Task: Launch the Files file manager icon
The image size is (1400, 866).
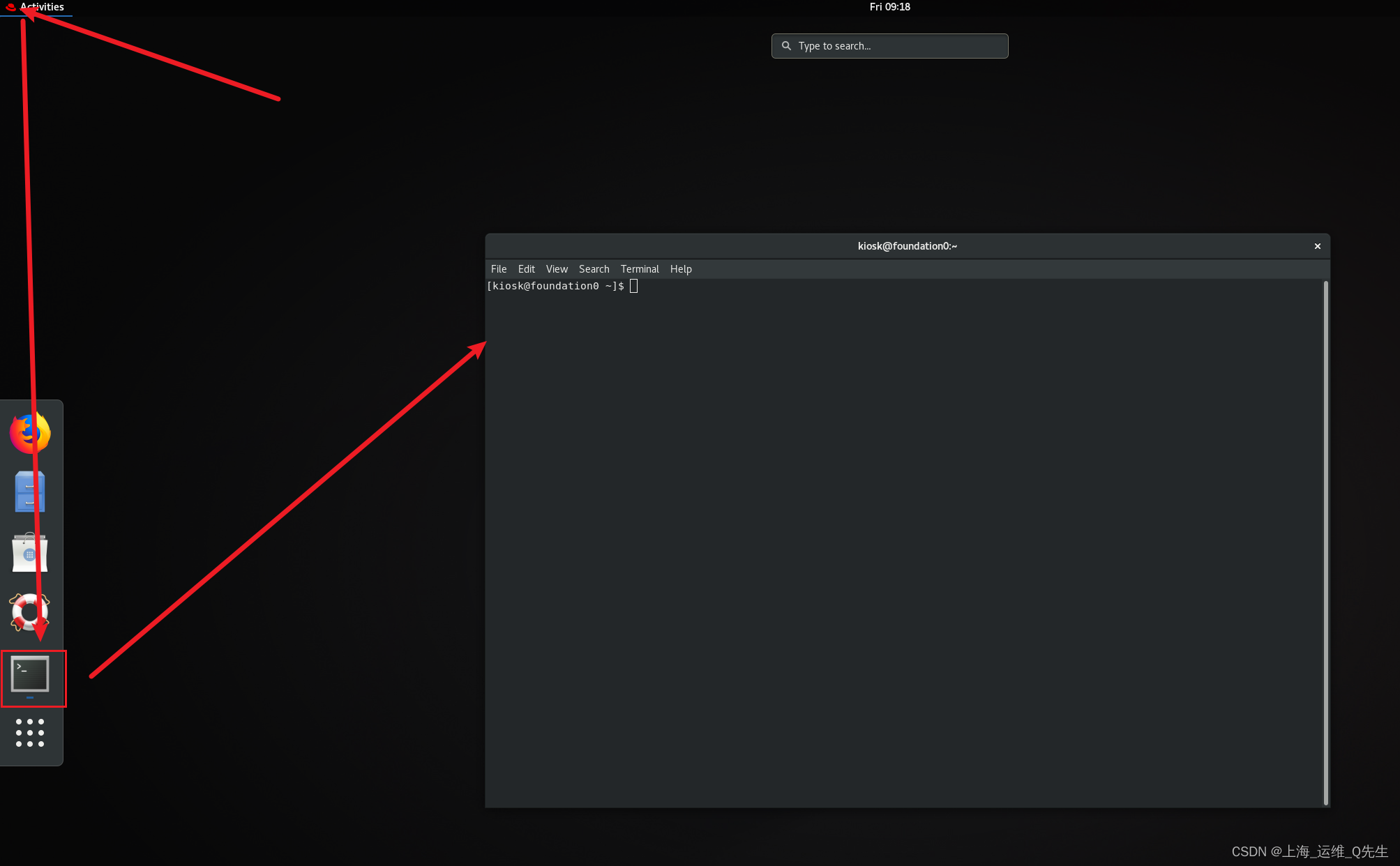Action: [x=30, y=492]
